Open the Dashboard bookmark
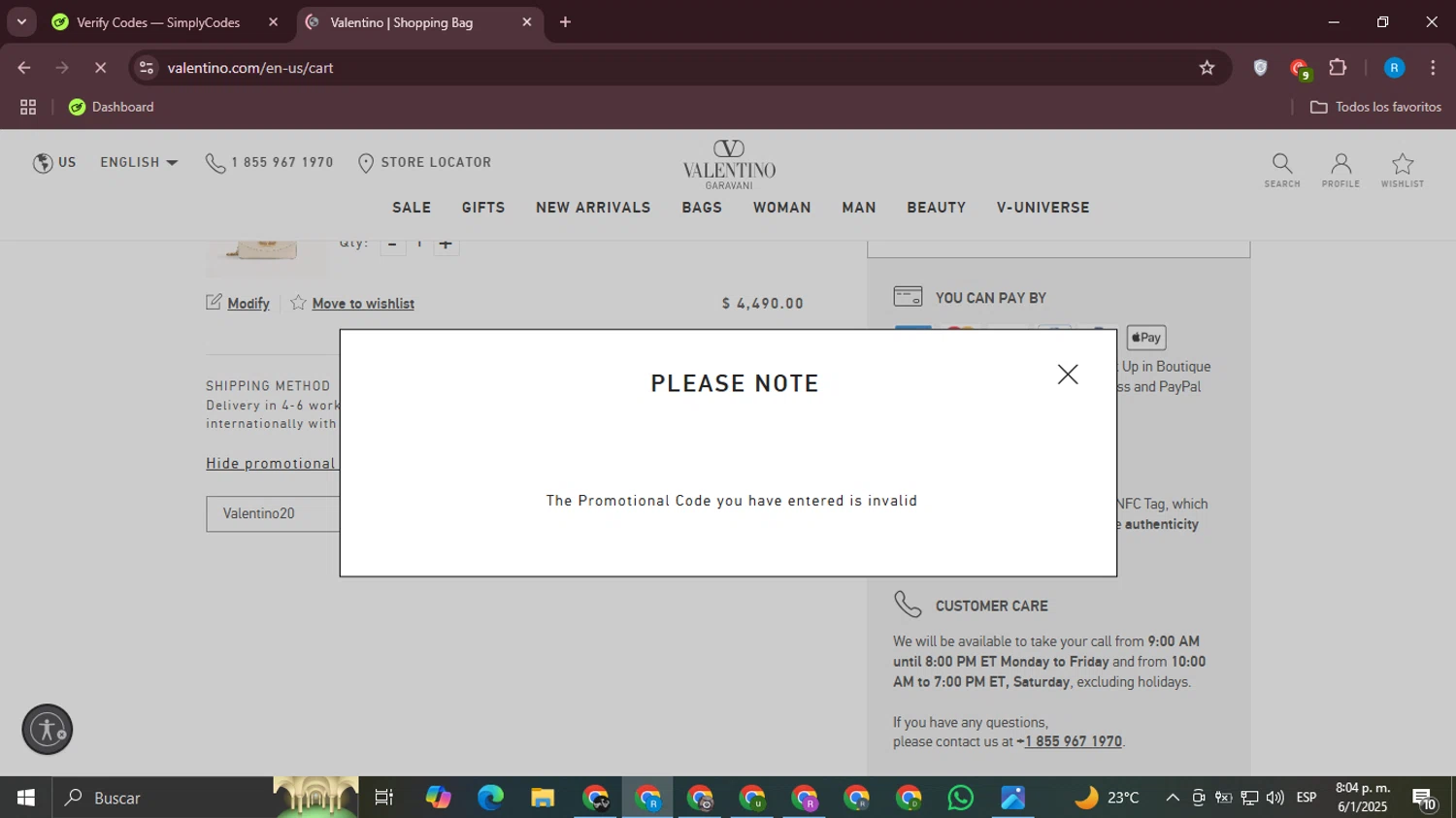The width and height of the screenshot is (1456, 818). coord(112,107)
